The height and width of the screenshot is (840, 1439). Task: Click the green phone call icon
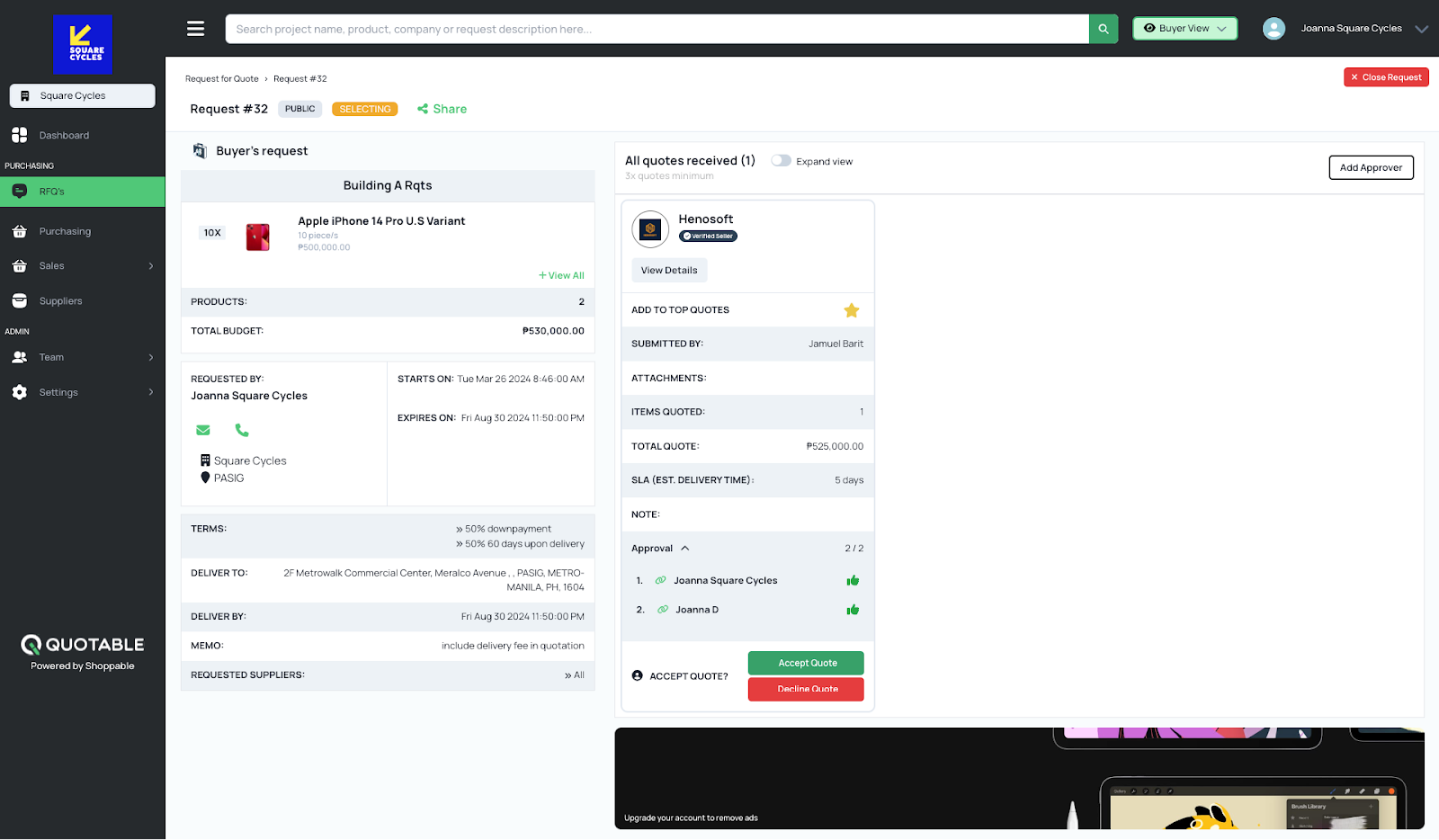pos(242,430)
